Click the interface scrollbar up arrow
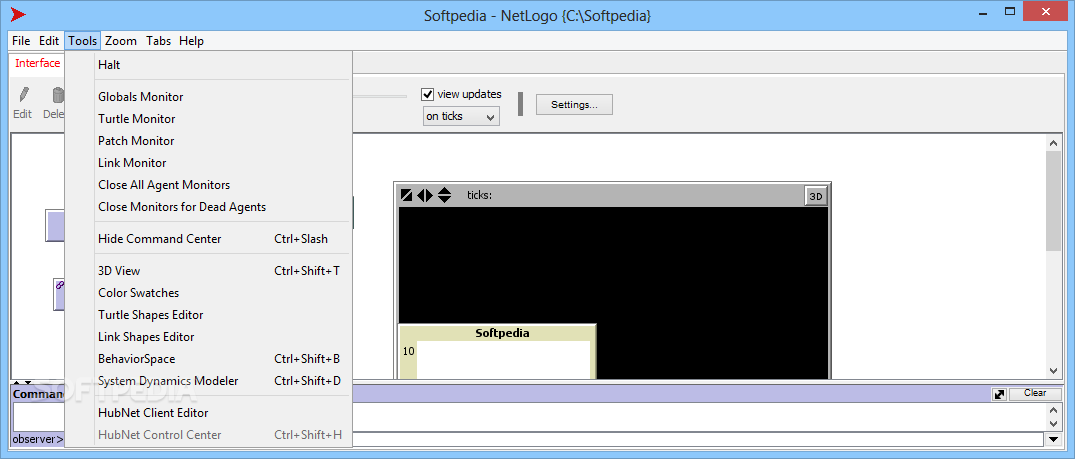The height and width of the screenshot is (459, 1075). (1053, 143)
